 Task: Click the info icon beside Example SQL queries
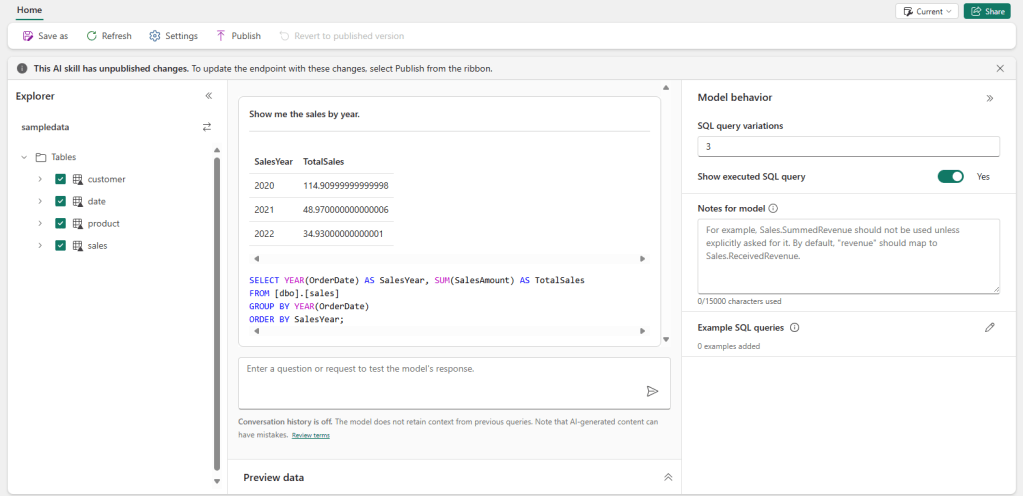click(794, 327)
